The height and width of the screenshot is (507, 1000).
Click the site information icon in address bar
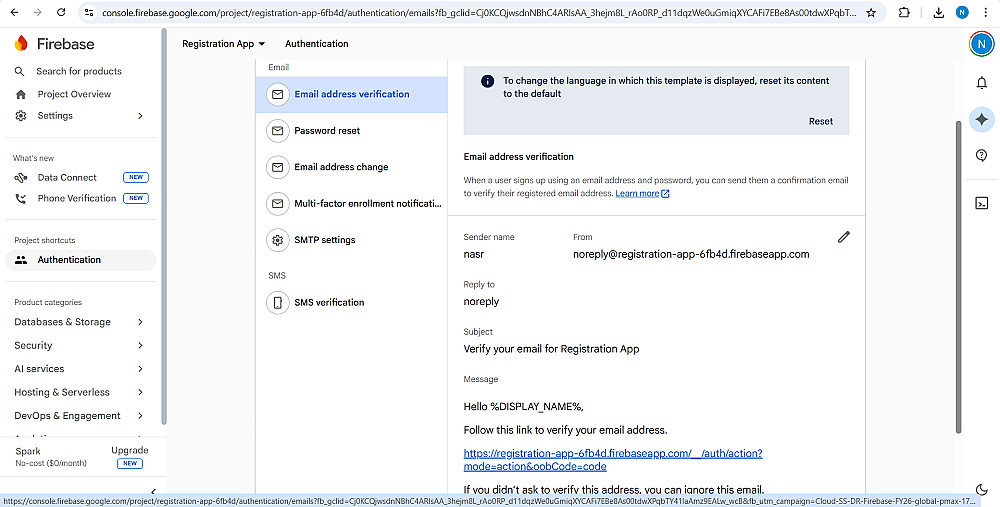tap(89, 12)
